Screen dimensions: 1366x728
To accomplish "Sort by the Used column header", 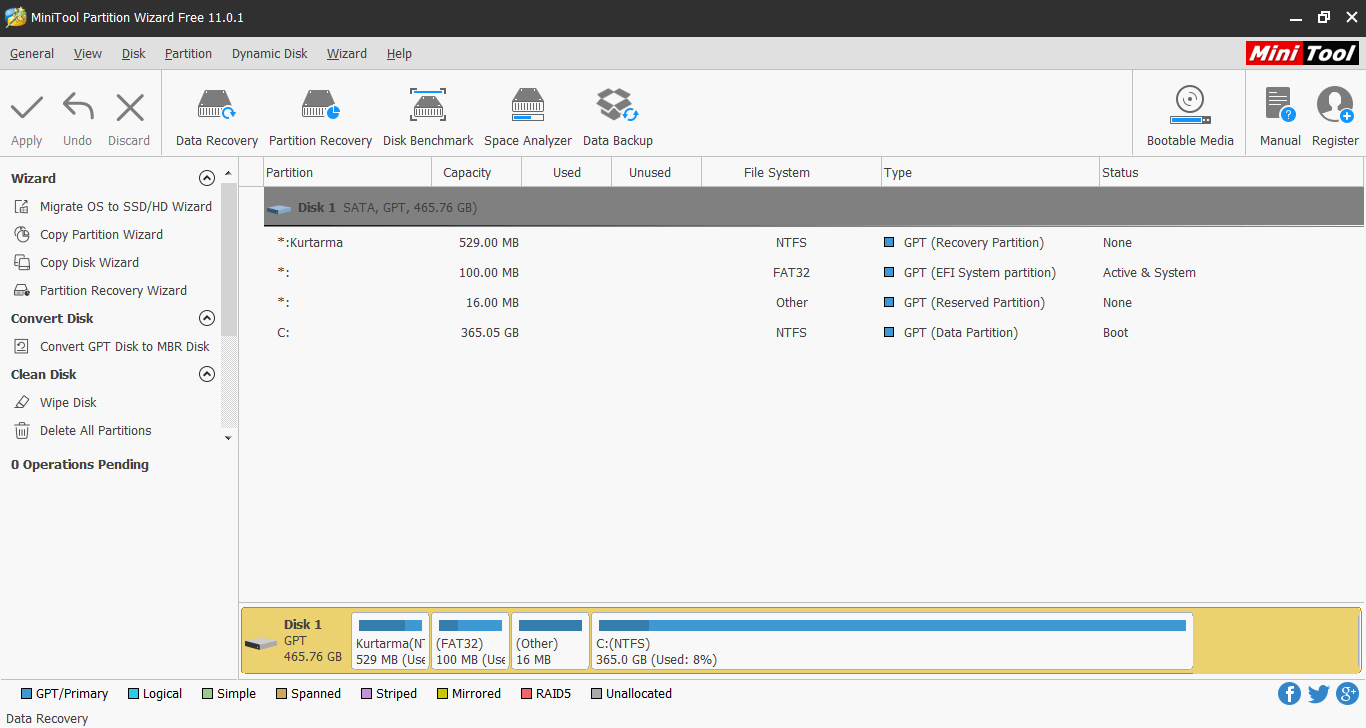I will point(567,173).
